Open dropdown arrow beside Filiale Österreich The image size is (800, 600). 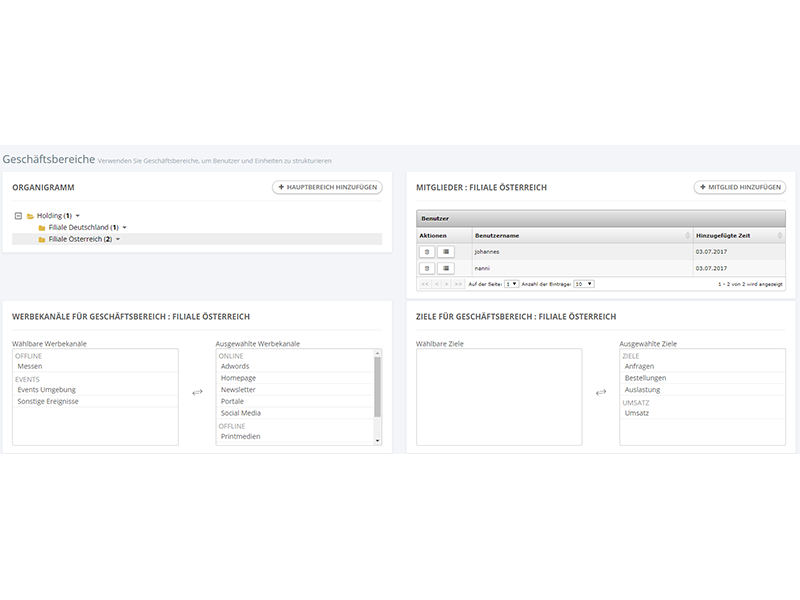pos(118,240)
